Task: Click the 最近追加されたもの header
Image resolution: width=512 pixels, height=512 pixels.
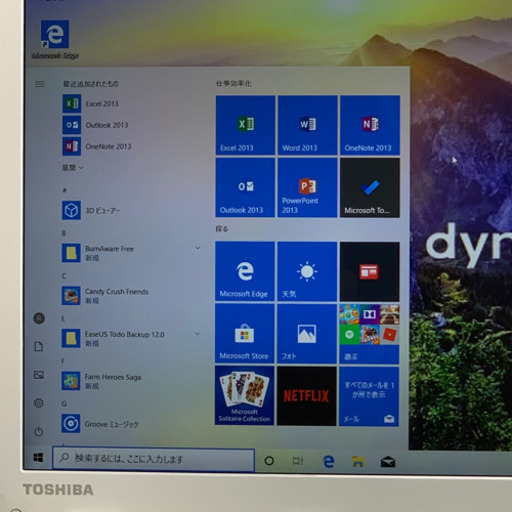Action: pyautogui.click(x=91, y=84)
